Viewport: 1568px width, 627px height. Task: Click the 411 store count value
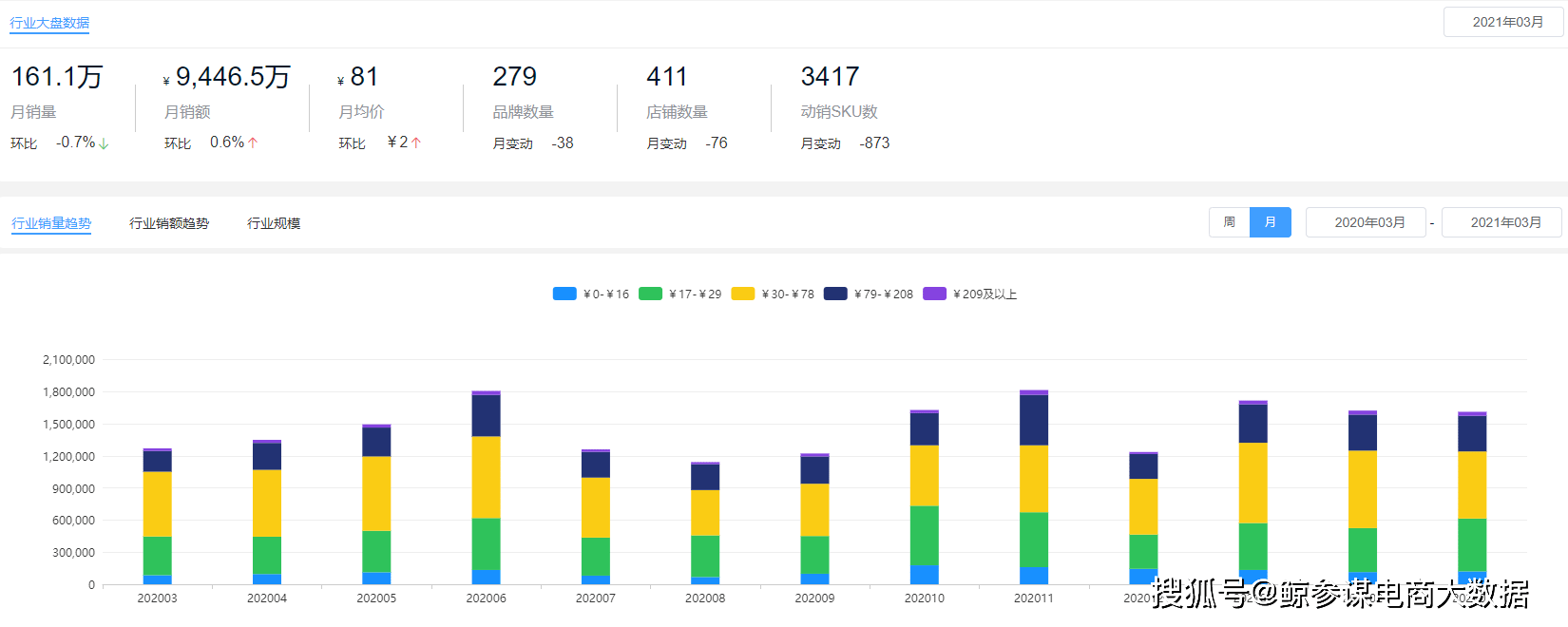[666, 77]
